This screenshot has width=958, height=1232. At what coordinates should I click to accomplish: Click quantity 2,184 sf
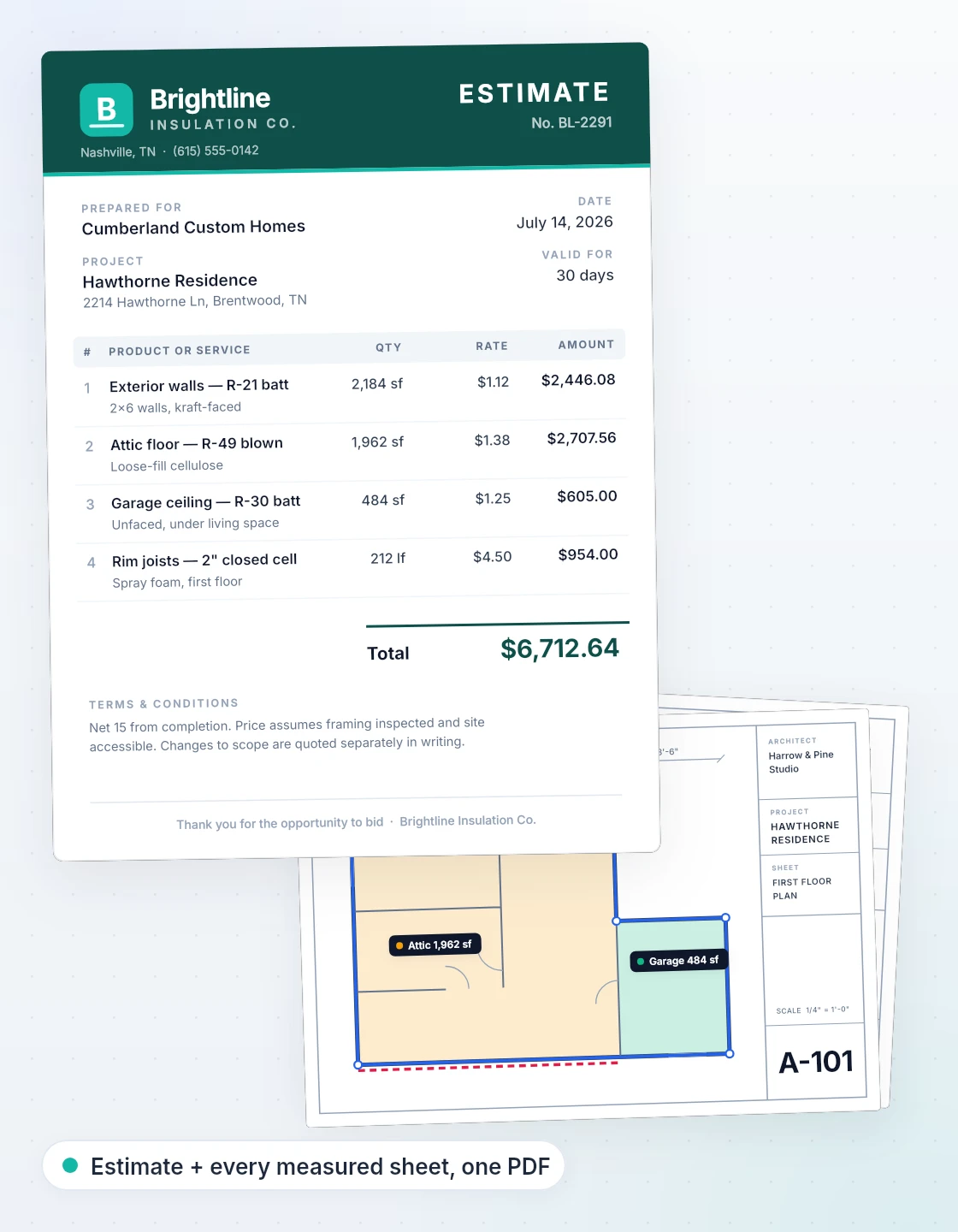[x=377, y=384]
